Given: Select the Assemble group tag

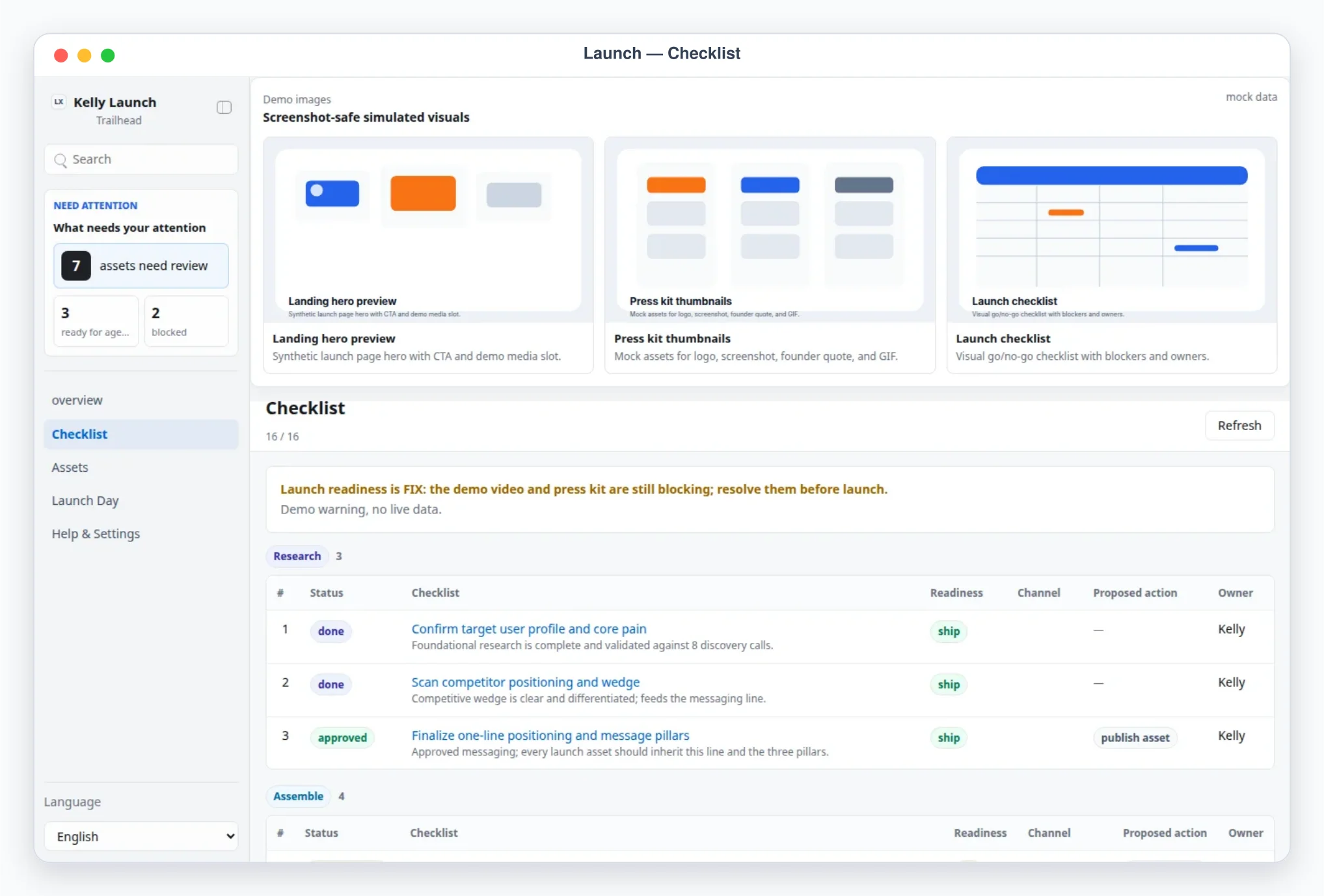Looking at the screenshot, I should coord(298,796).
